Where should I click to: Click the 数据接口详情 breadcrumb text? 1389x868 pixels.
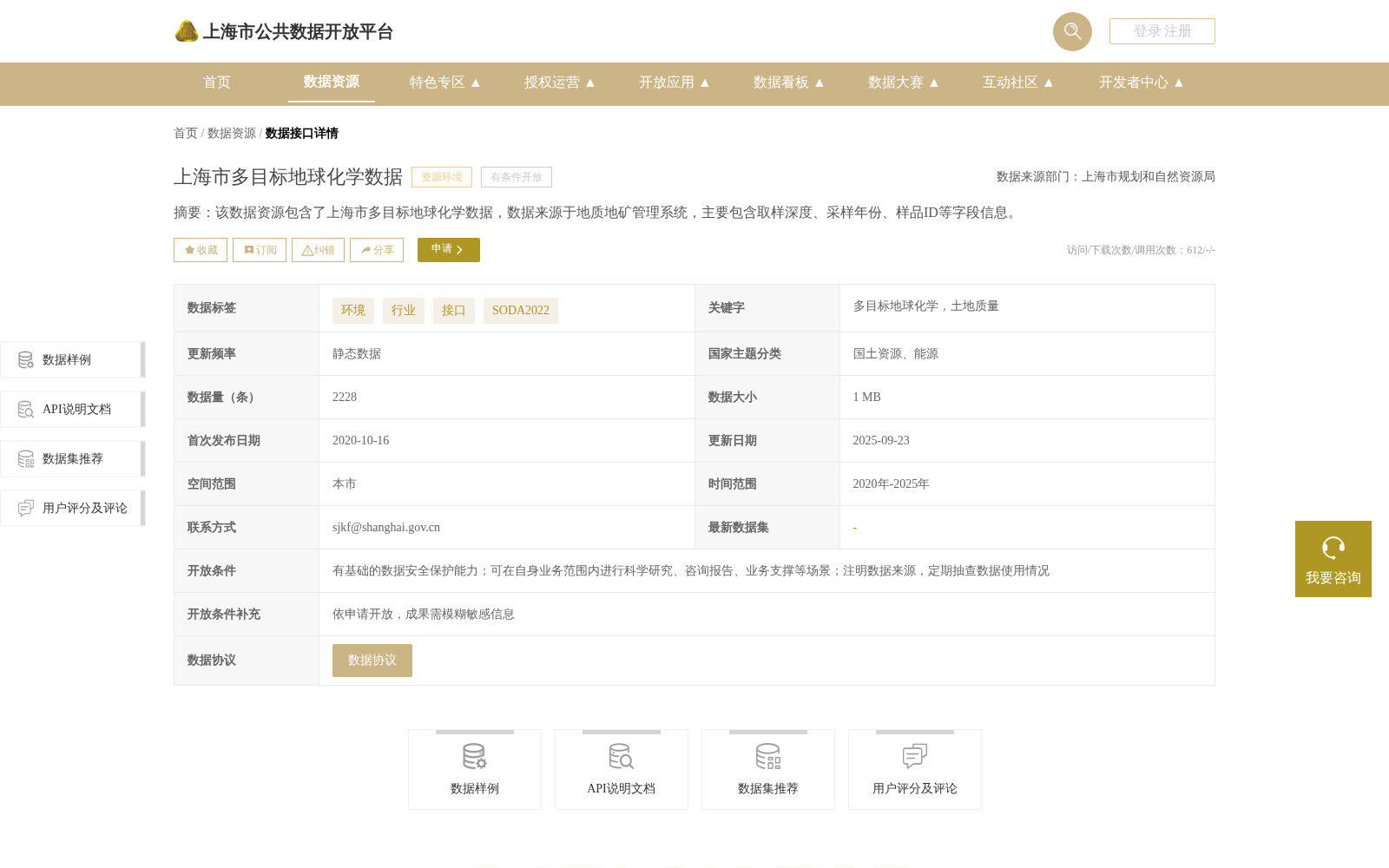[302, 133]
